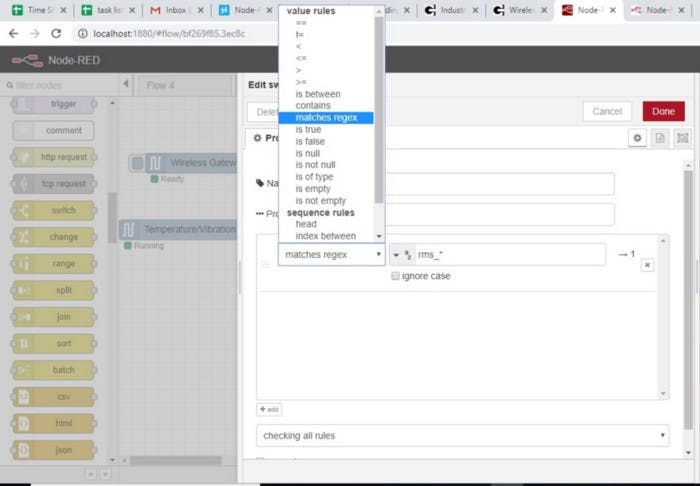Open node settings gear icon
This screenshot has width=700, height=486.
(x=637, y=138)
